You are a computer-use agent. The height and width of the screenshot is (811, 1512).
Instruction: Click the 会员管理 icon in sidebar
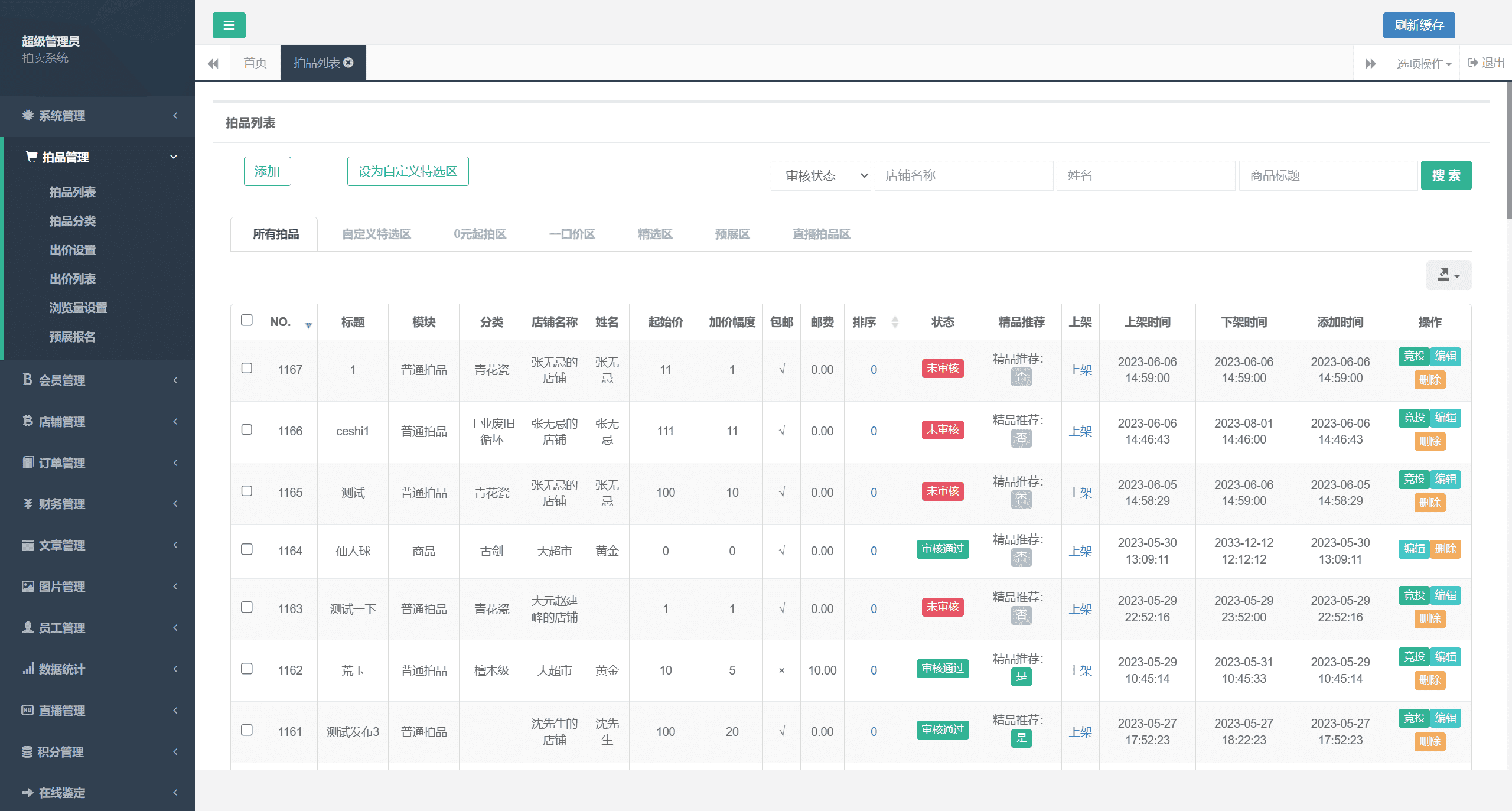(28, 380)
